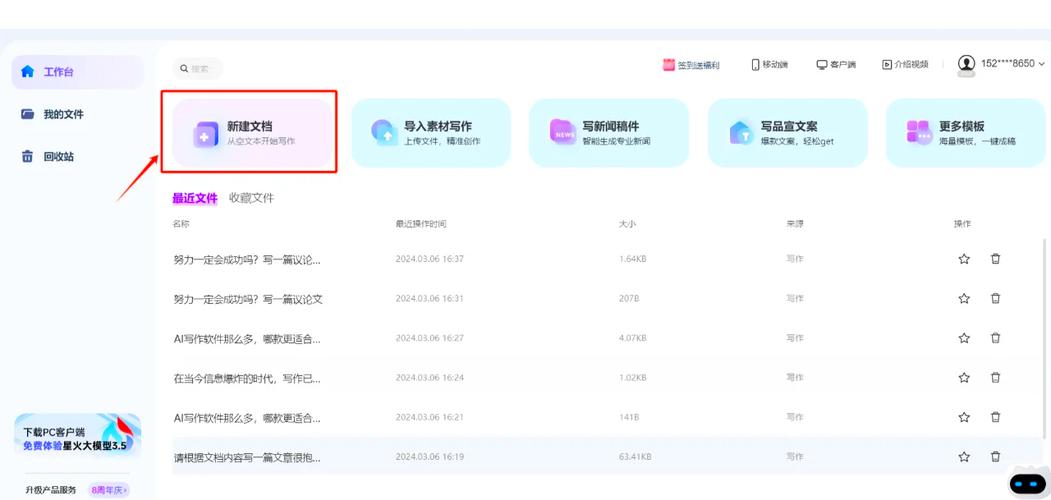Delete the file dated 2024.03.06 16:24
This screenshot has height=500, width=1051.
(x=995, y=378)
